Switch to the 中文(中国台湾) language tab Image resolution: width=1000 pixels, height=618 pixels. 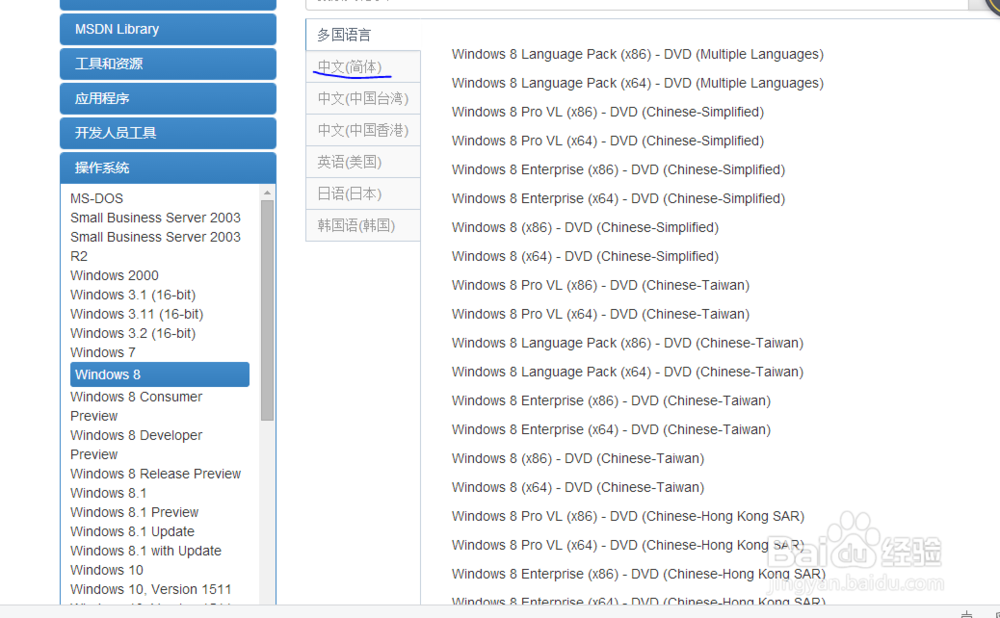click(x=363, y=98)
